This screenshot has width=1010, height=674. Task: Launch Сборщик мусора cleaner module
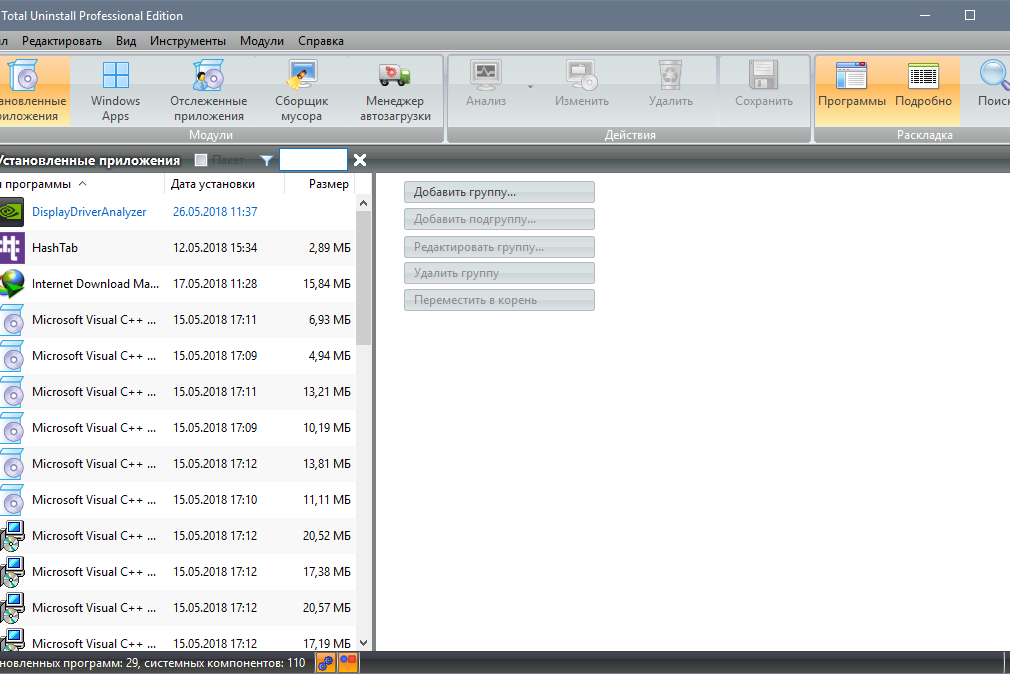(301, 91)
